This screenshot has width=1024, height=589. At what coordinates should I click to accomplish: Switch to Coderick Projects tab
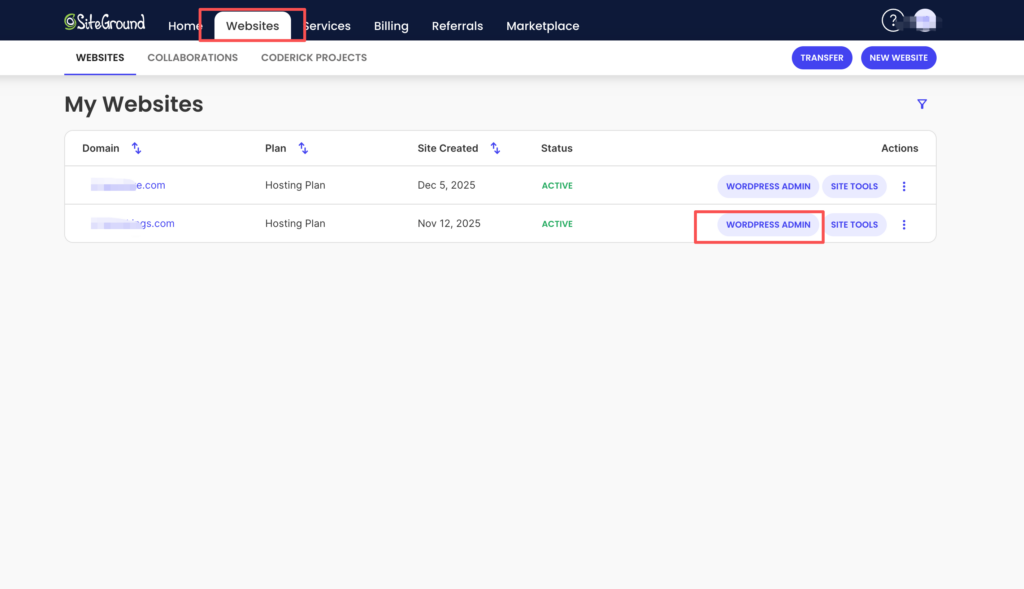314,58
